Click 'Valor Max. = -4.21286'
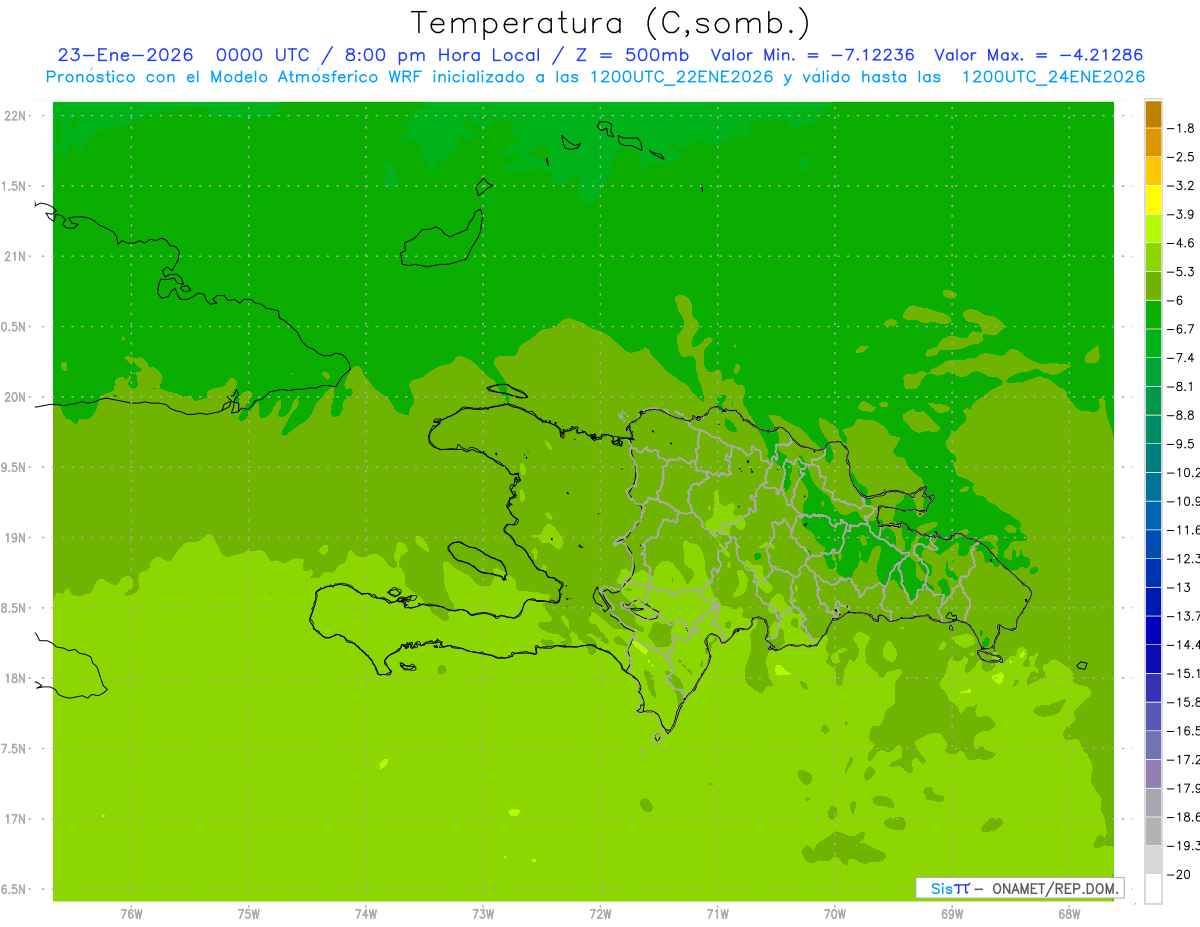 (x=1038, y=56)
